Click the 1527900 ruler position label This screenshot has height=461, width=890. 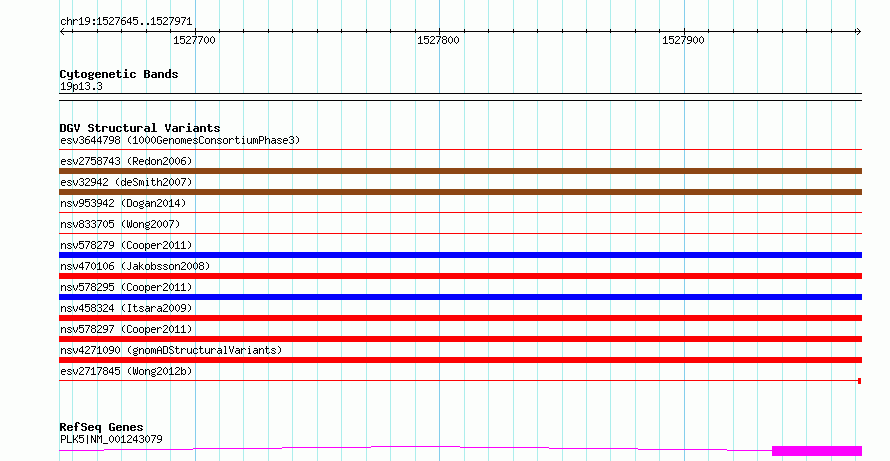coord(683,40)
